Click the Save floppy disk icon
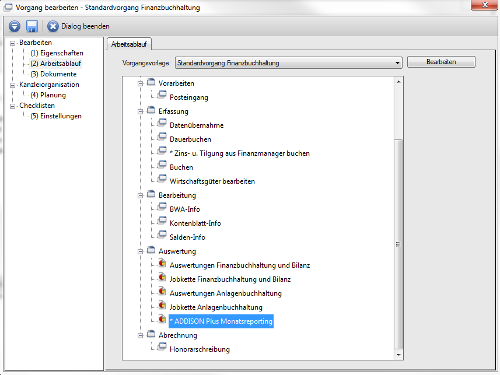 tap(32, 26)
